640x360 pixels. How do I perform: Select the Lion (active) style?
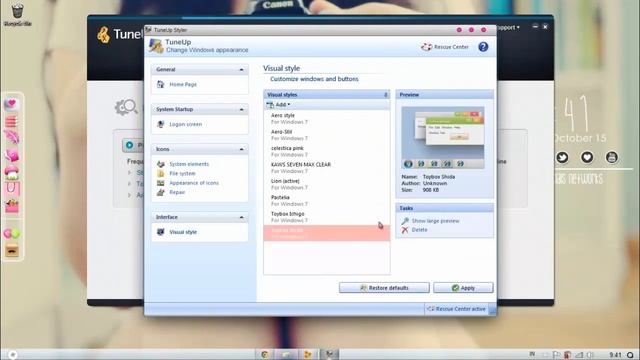pos(327,184)
